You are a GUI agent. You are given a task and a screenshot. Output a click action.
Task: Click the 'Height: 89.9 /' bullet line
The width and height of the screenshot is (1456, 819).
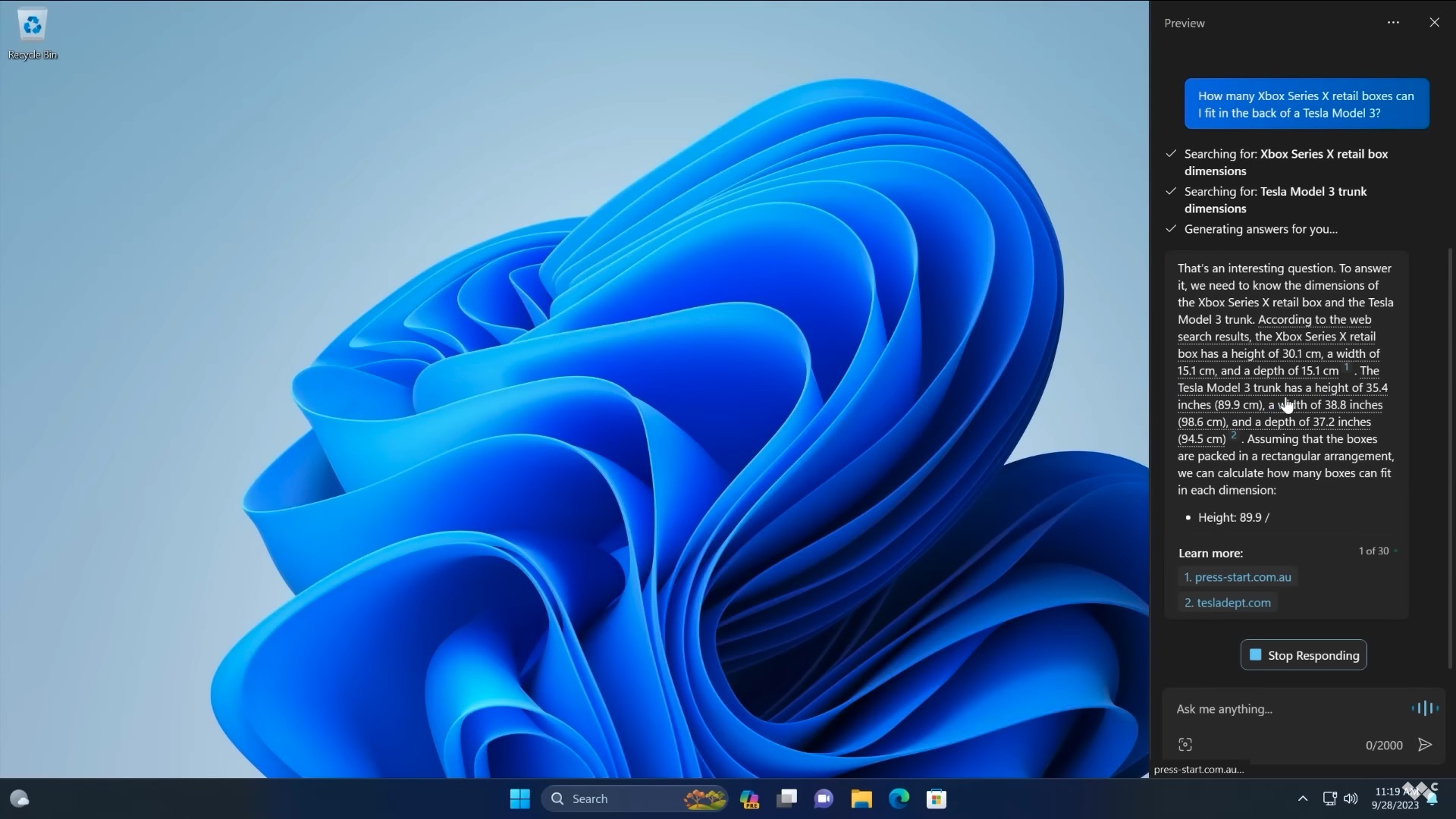1233,517
